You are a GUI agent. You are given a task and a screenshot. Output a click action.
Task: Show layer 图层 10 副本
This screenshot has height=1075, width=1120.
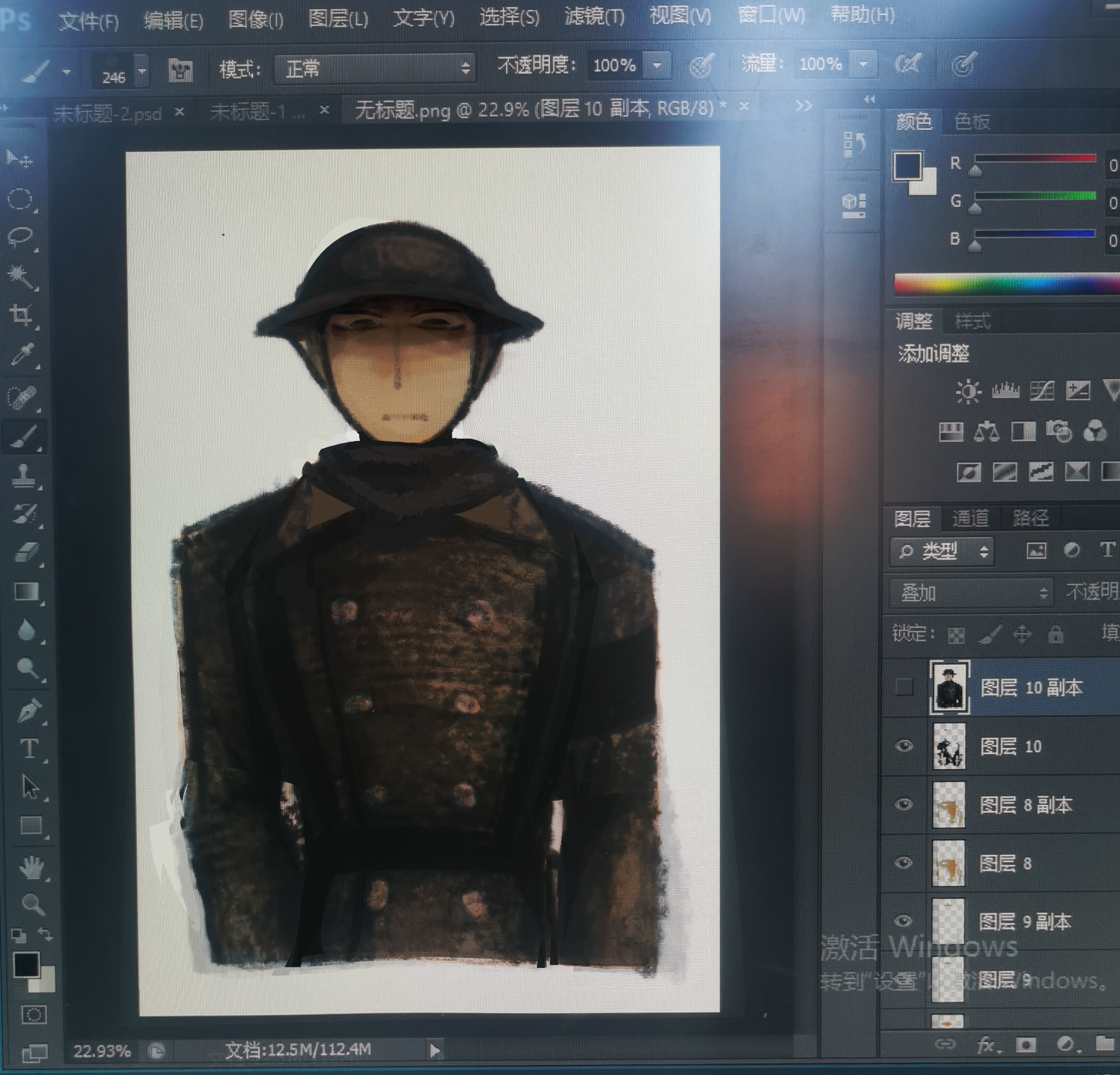(905, 686)
